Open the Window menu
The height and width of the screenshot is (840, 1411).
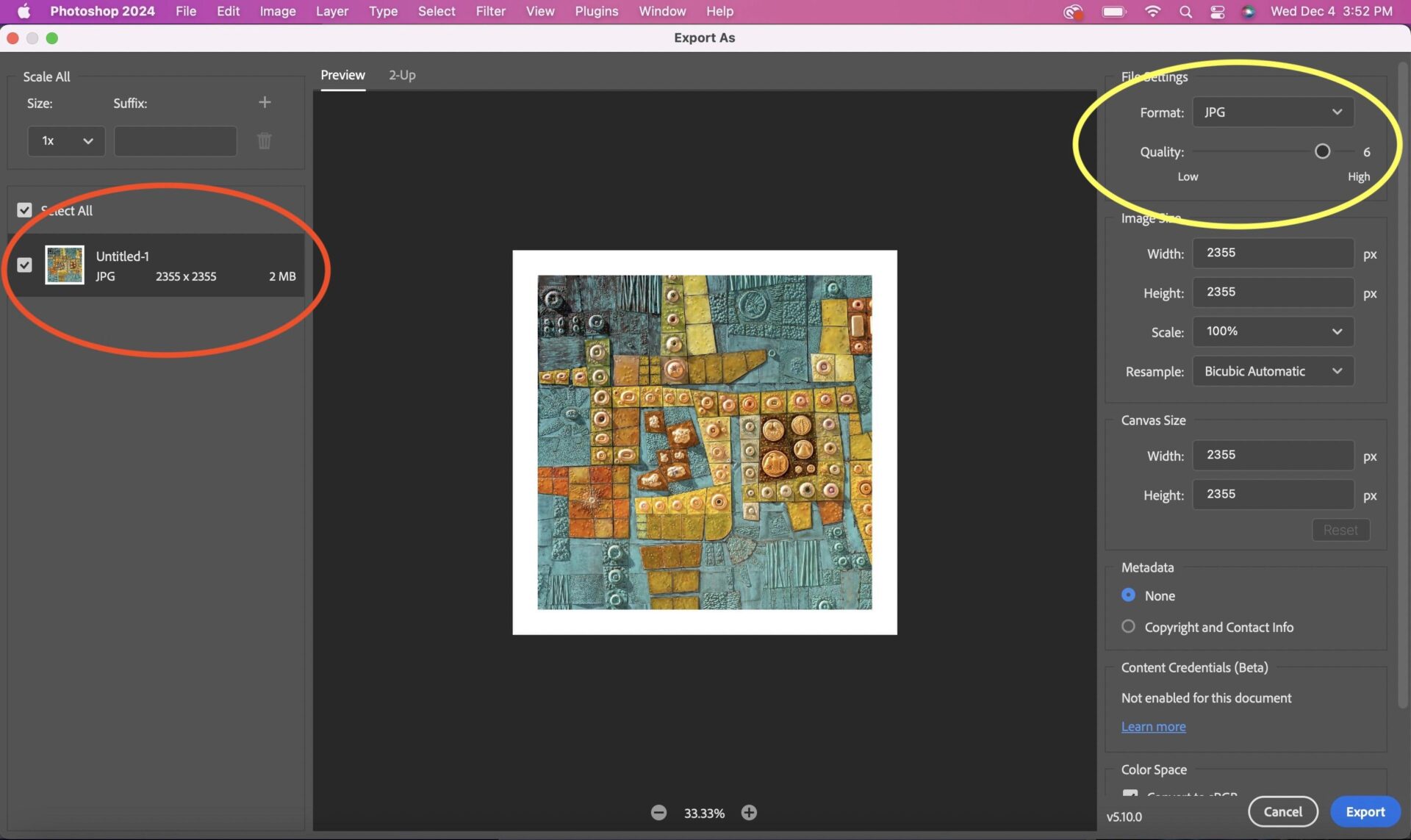pos(662,11)
